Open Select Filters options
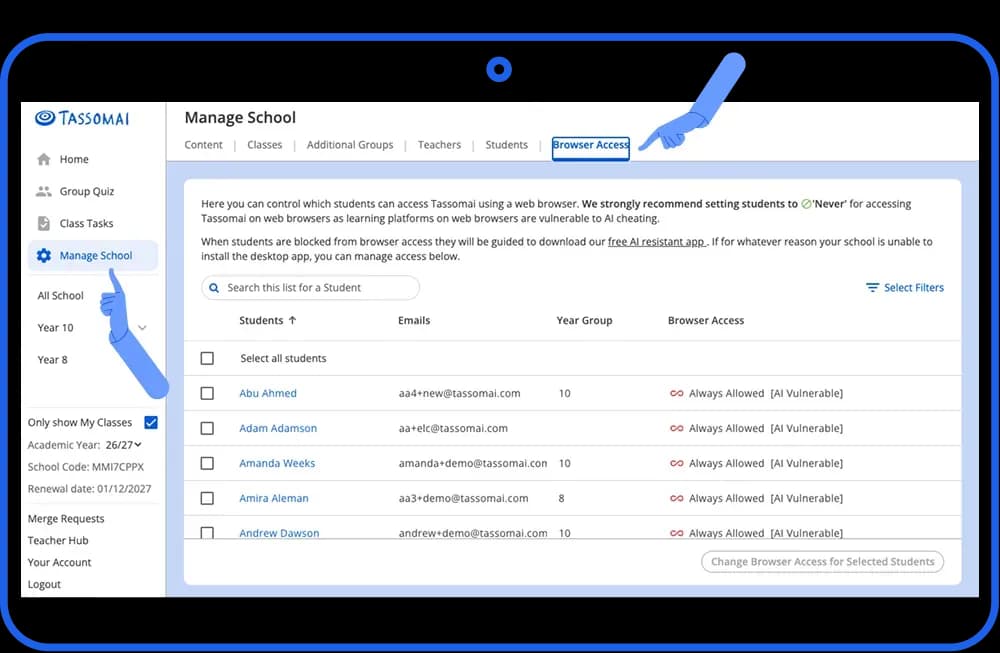Viewport: 1000px width, 653px height. tap(905, 288)
